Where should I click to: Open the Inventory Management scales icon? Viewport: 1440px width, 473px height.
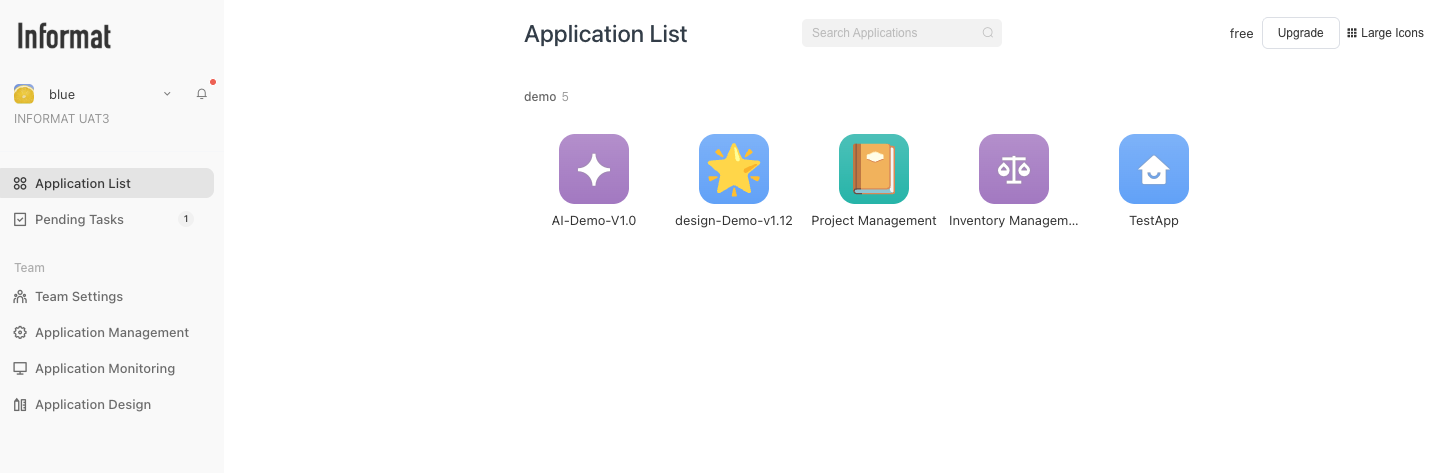pos(1014,169)
